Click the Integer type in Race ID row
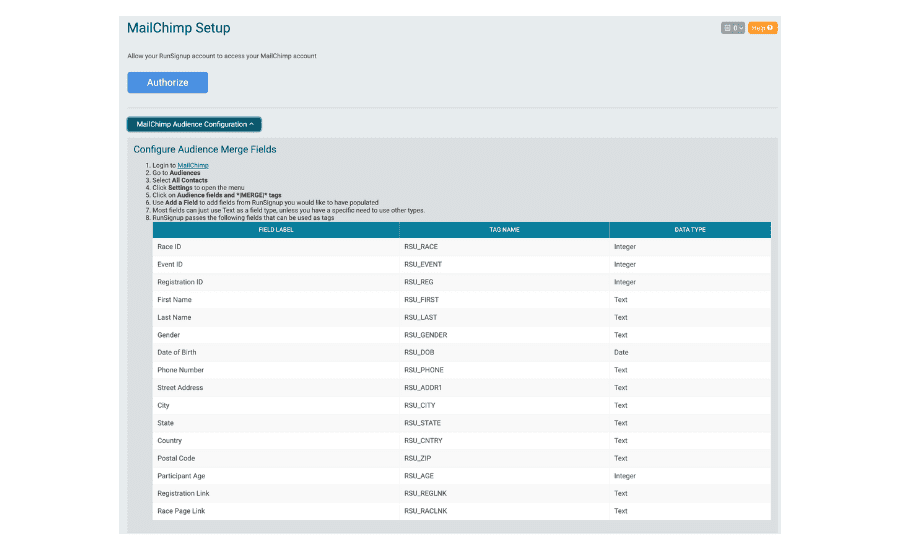 pos(624,247)
